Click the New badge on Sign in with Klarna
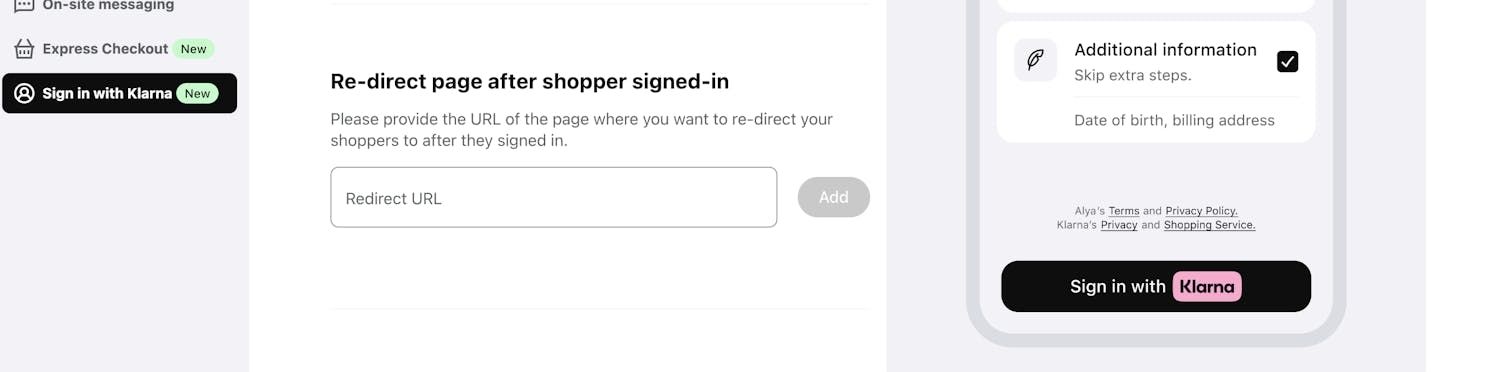Image resolution: width=1496 pixels, height=372 pixels. [x=197, y=93]
